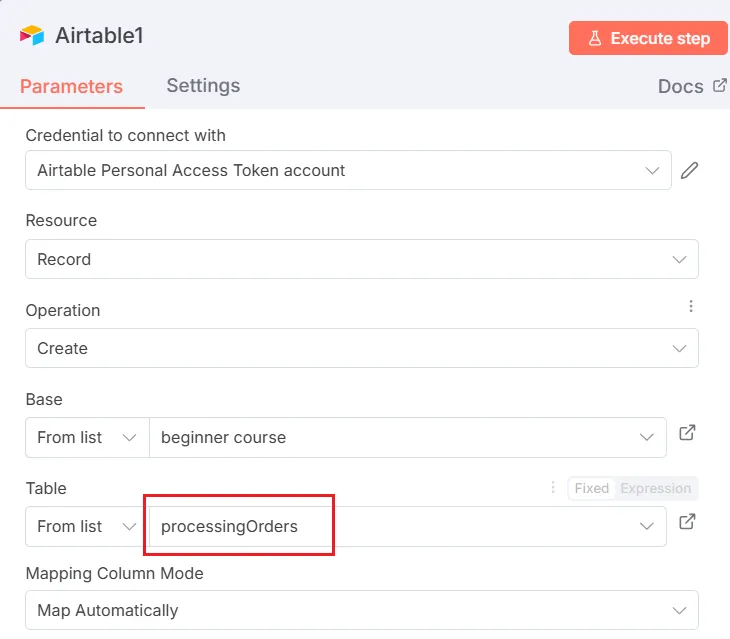The height and width of the screenshot is (639, 730).
Task: Open the Operation dropdown showing Create
Action: 361,348
